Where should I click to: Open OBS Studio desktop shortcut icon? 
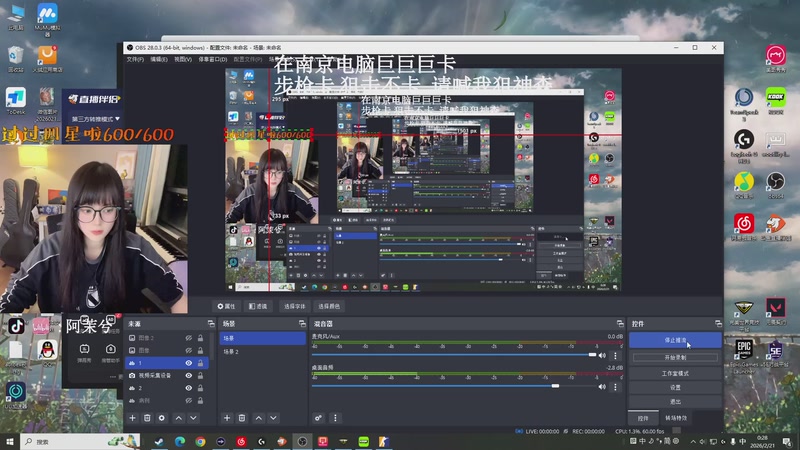pyautogui.click(x=776, y=186)
